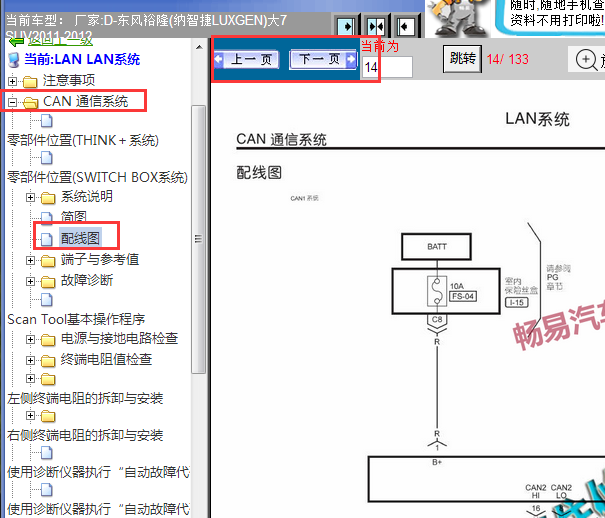Select 电源与接地电路检查 tree item
Viewport: 605px width, 518px height.
tap(119, 338)
